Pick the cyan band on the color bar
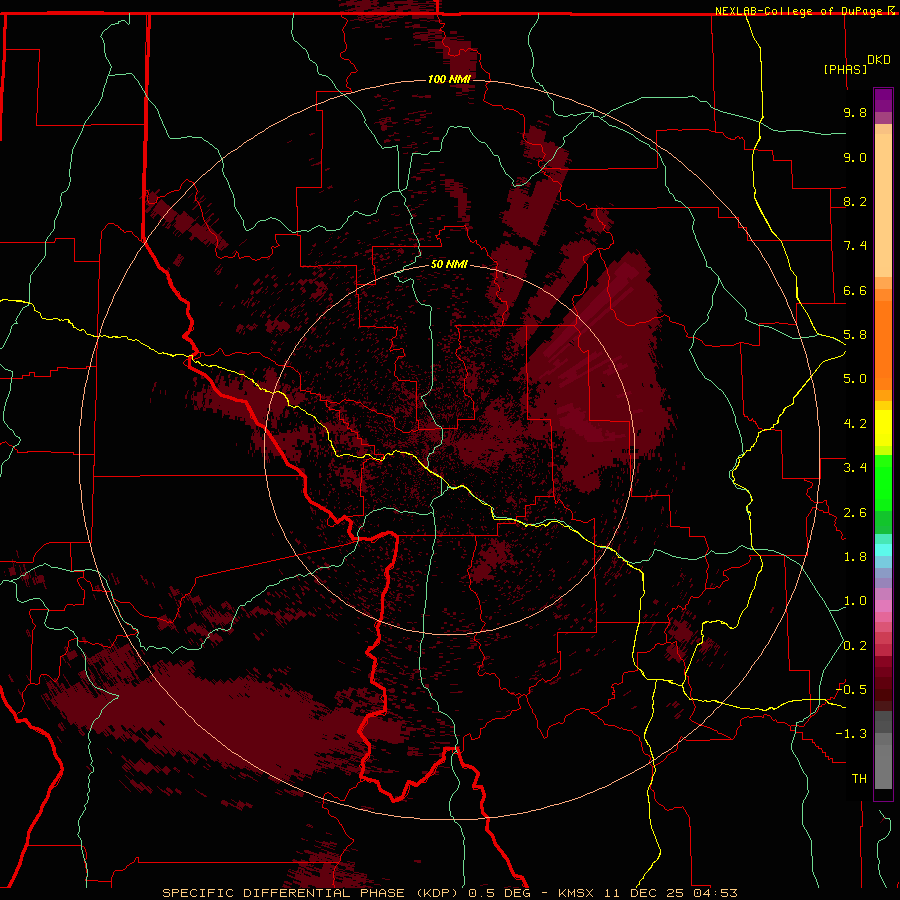 (883, 549)
